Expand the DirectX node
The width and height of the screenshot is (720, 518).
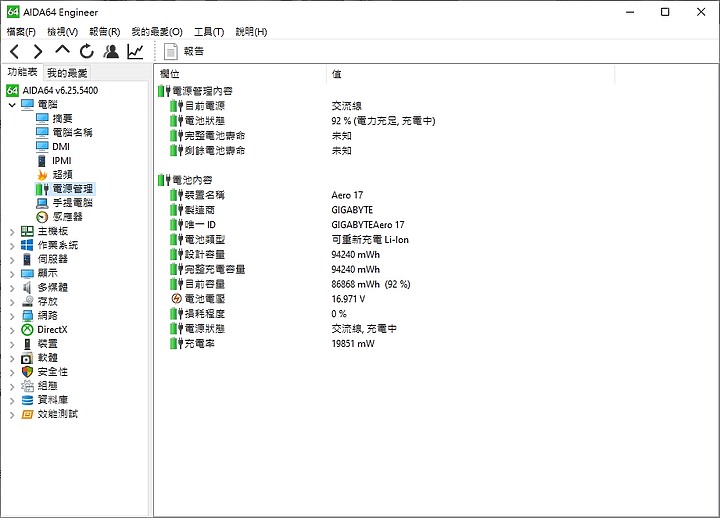click(x=12, y=330)
